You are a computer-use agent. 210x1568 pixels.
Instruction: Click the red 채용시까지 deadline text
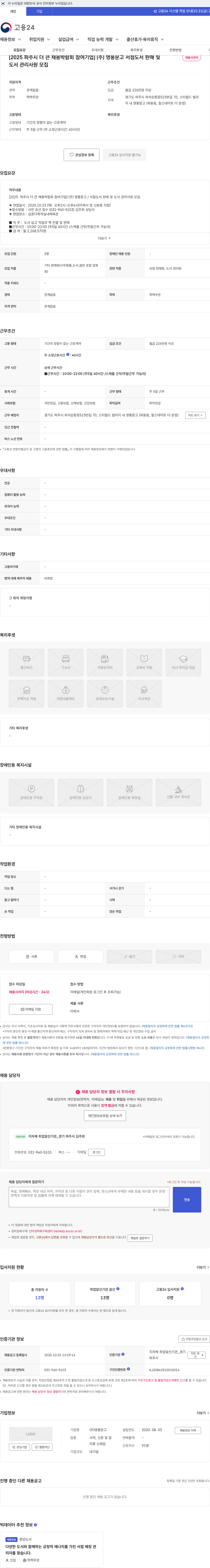29,992
